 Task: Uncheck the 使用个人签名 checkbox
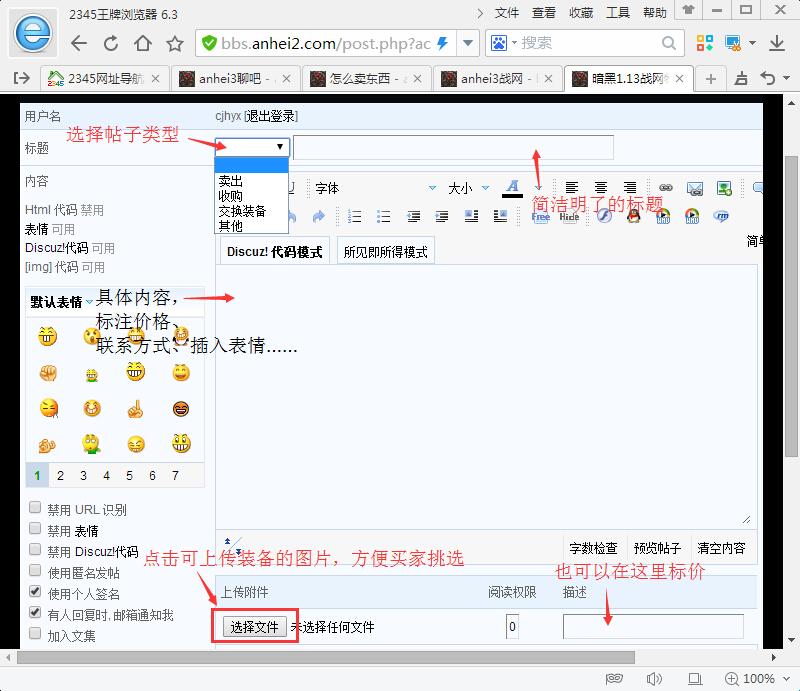point(36,592)
